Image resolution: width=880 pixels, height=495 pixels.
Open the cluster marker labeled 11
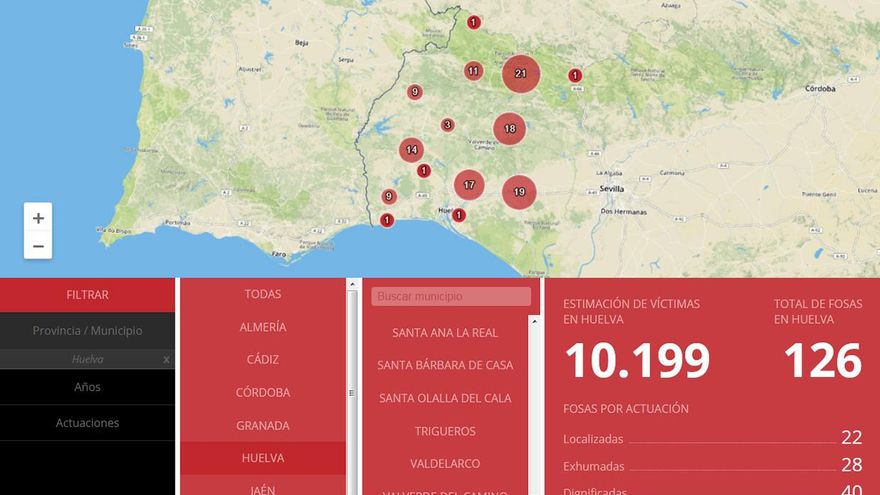pos(473,71)
